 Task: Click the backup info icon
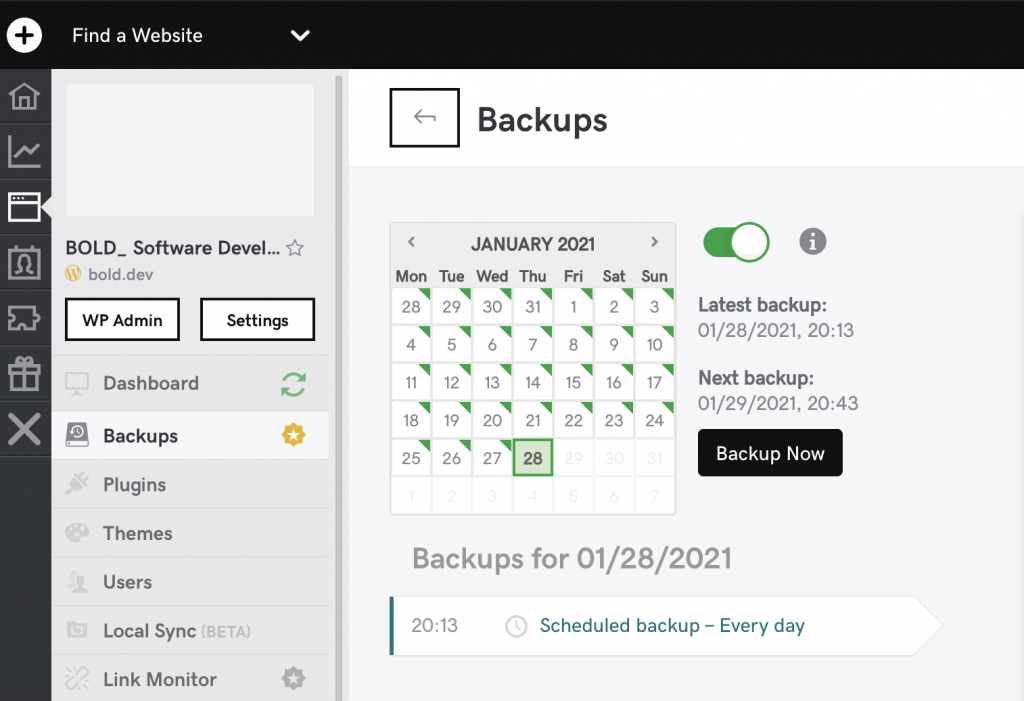[x=812, y=242]
